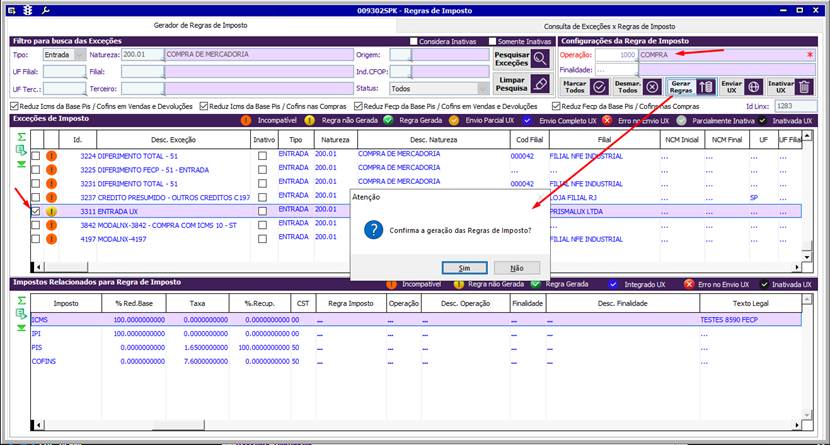
Task: Uncheck selection box of row 3311 ENTRADA UX
Action: (x=35, y=211)
